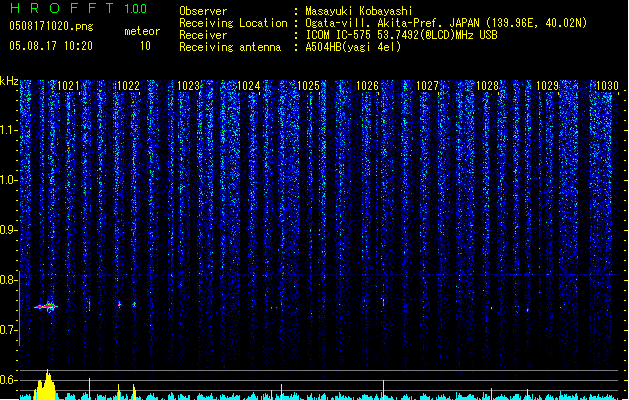Click the date stamp 05.08.17 10:20

51,46
